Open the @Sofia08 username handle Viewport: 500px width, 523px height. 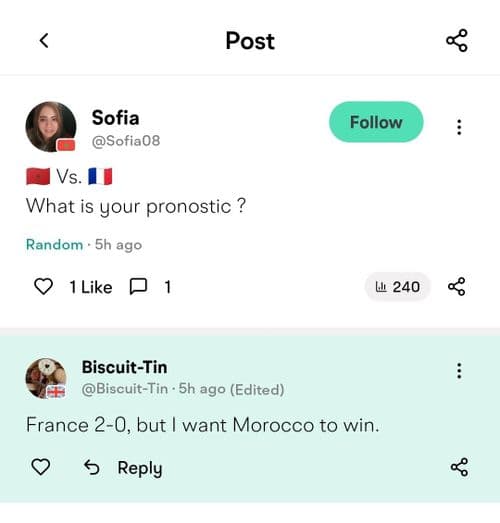click(126, 141)
